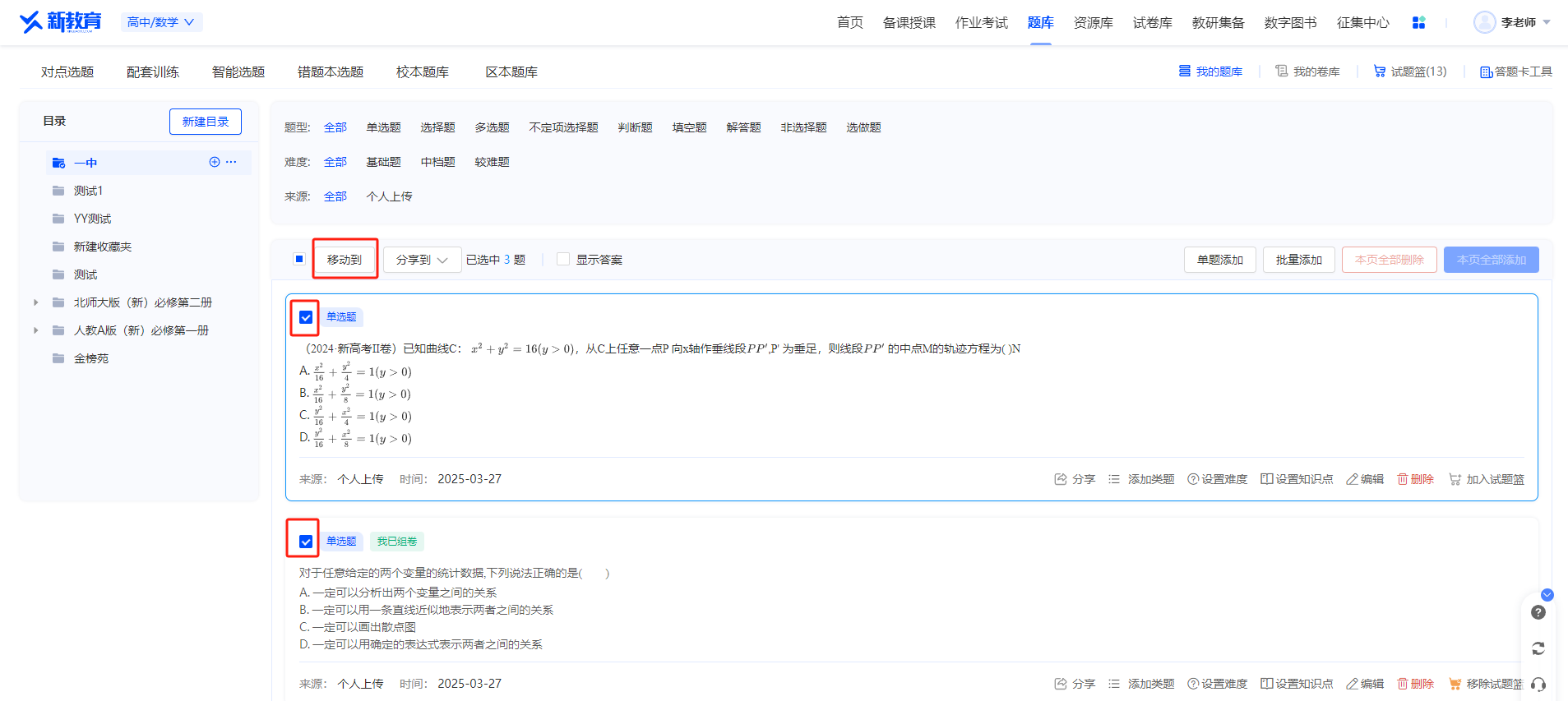The height and width of the screenshot is (701, 1568).
Task: Open 高中/数学 subject dropdown
Action: (x=161, y=22)
